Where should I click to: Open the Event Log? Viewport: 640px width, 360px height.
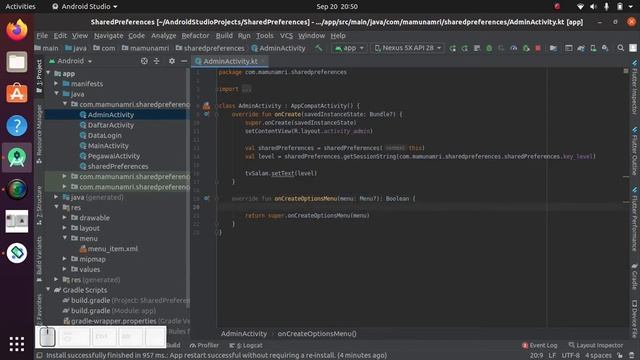[x=539, y=345]
